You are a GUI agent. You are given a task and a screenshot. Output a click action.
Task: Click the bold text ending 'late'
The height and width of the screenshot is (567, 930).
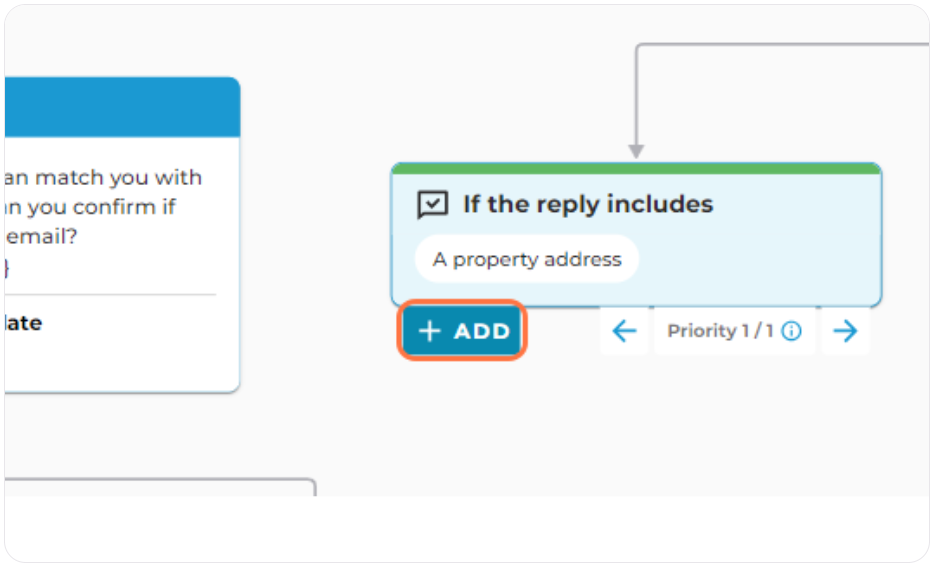tap(24, 323)
